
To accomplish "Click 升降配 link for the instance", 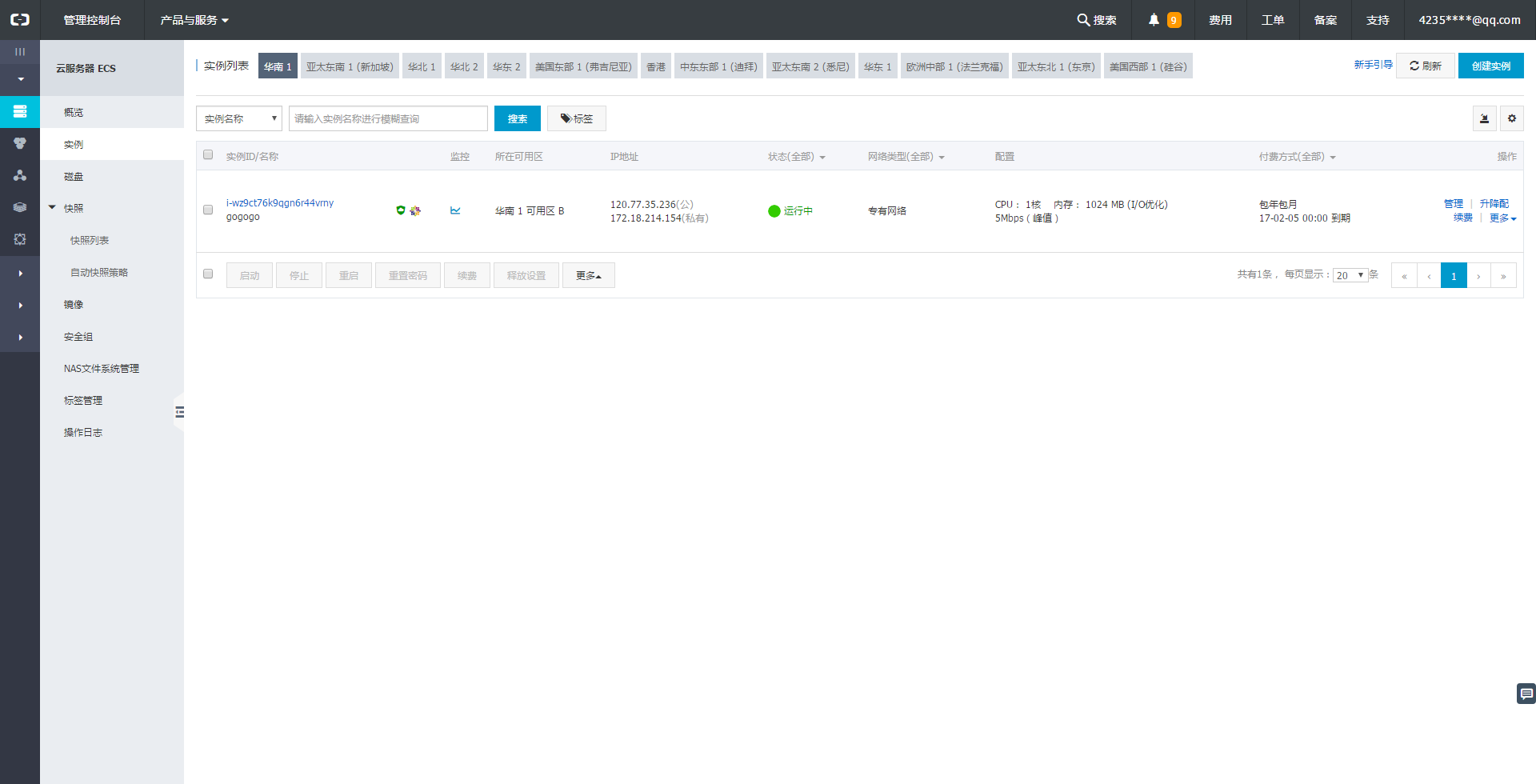I will point(1494,203).
